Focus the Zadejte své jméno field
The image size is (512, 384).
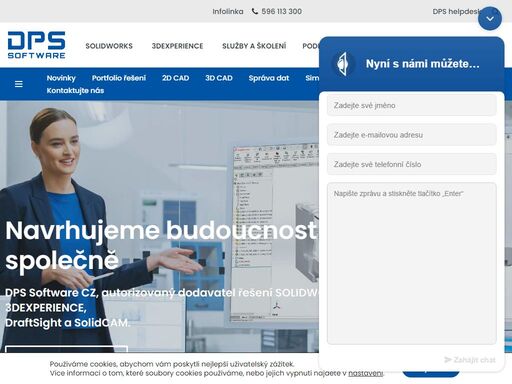(x=412, y=105)
